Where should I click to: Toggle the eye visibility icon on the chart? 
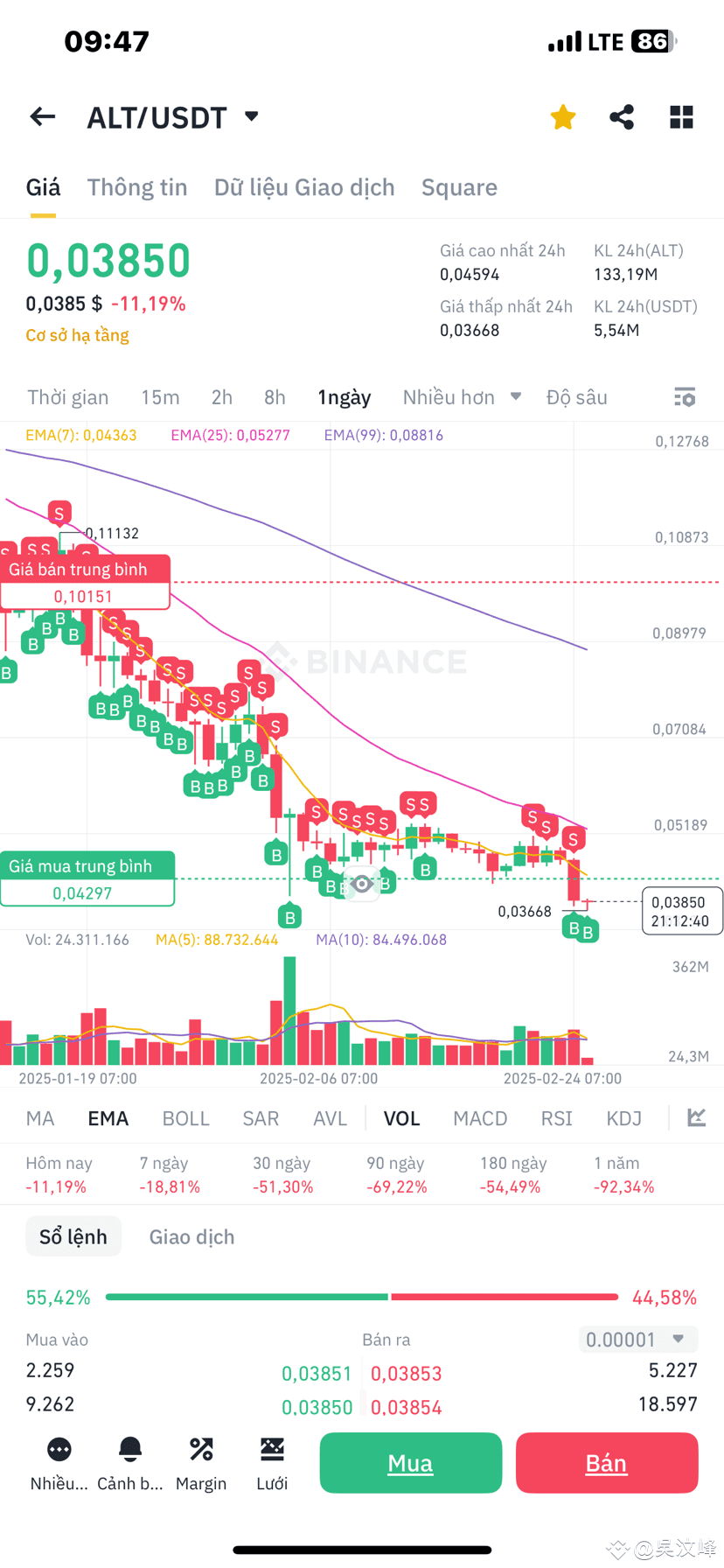(361, 885)
